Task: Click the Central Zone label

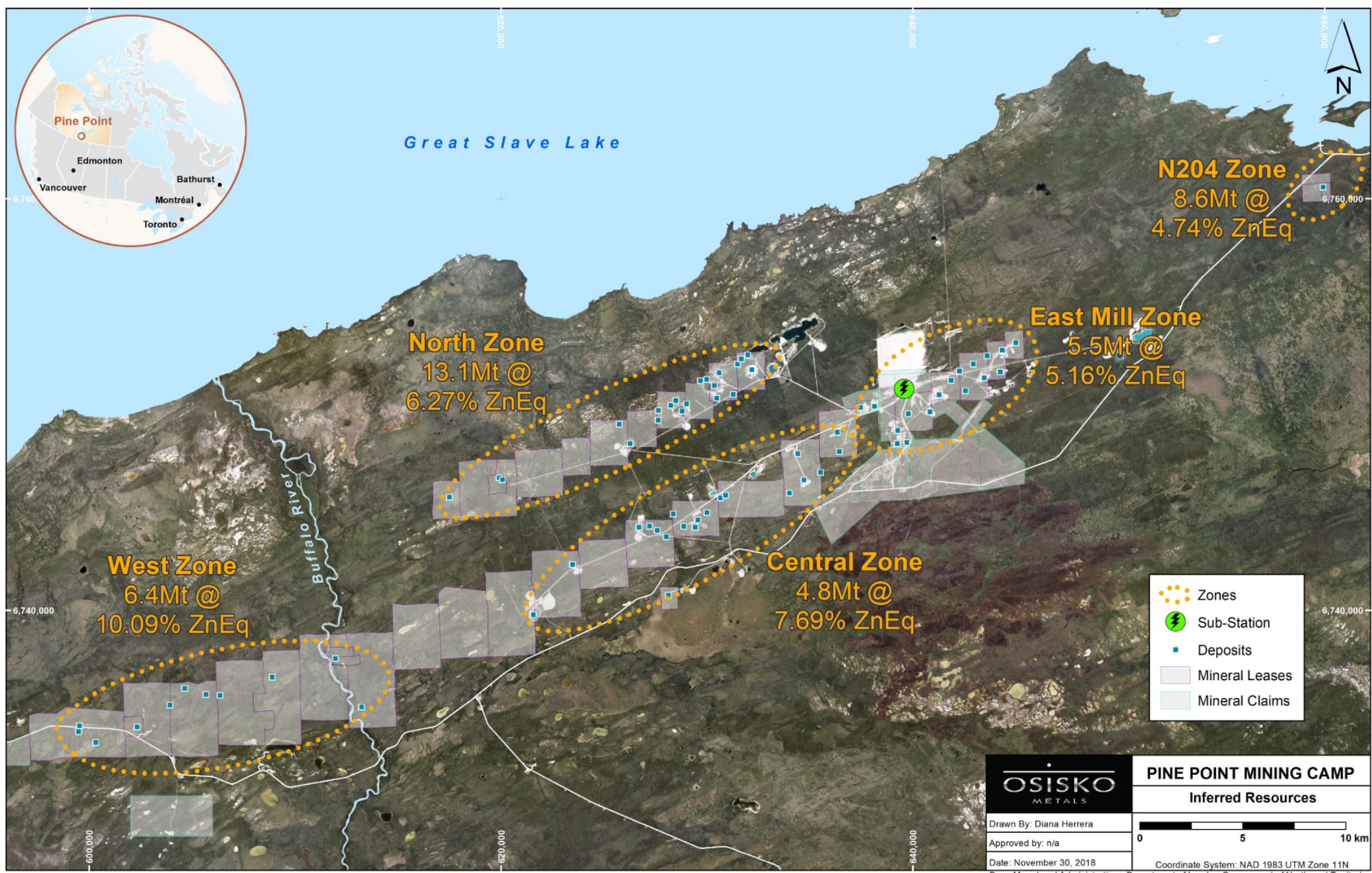Action: [844, 562]
